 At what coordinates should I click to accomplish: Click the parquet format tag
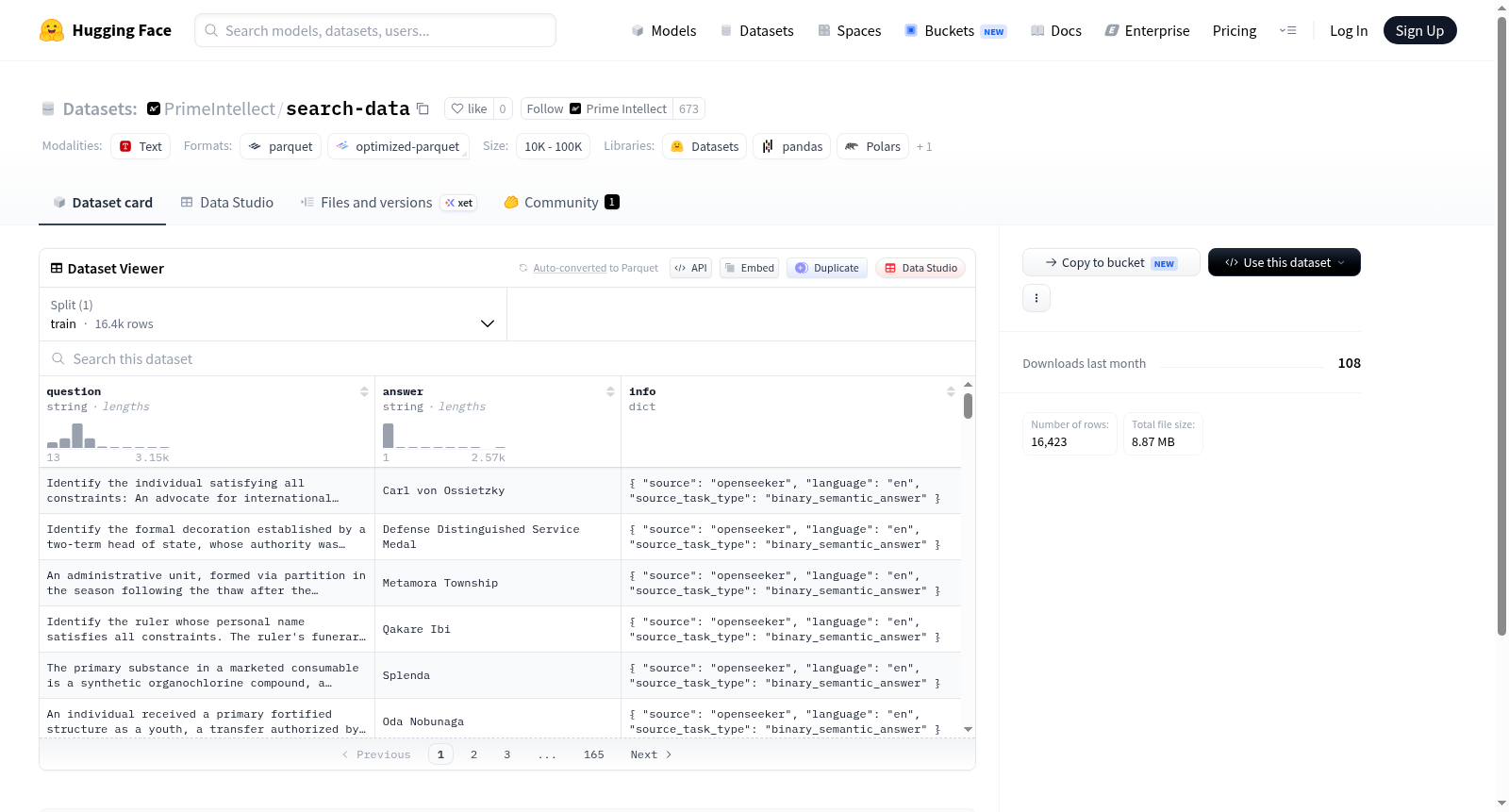tap(281, 146)
